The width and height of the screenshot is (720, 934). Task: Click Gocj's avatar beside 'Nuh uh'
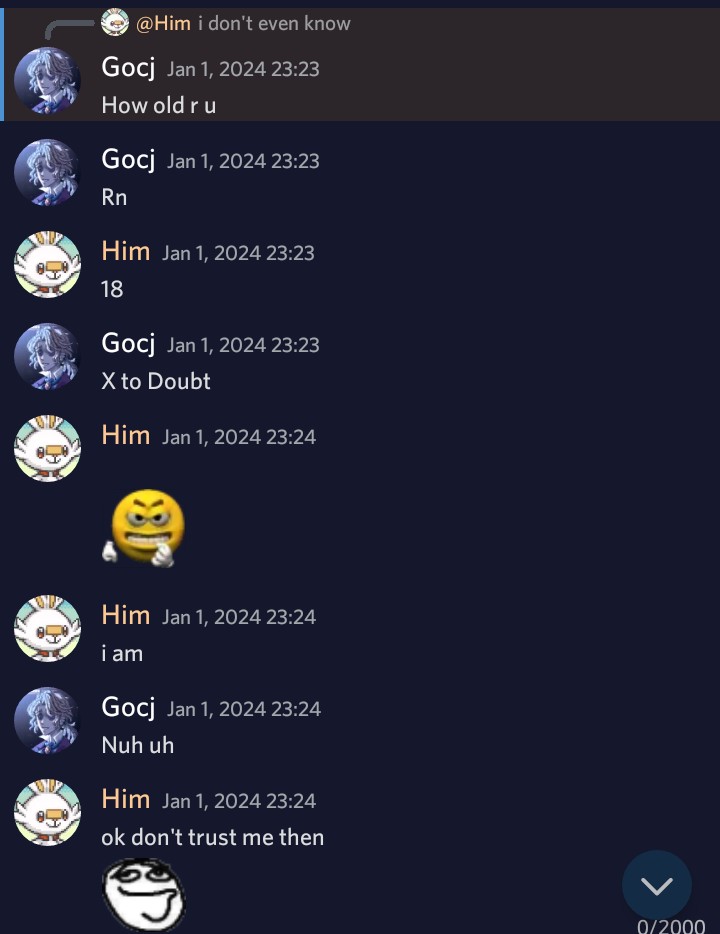pyautogui.click(x=47, y=720)
